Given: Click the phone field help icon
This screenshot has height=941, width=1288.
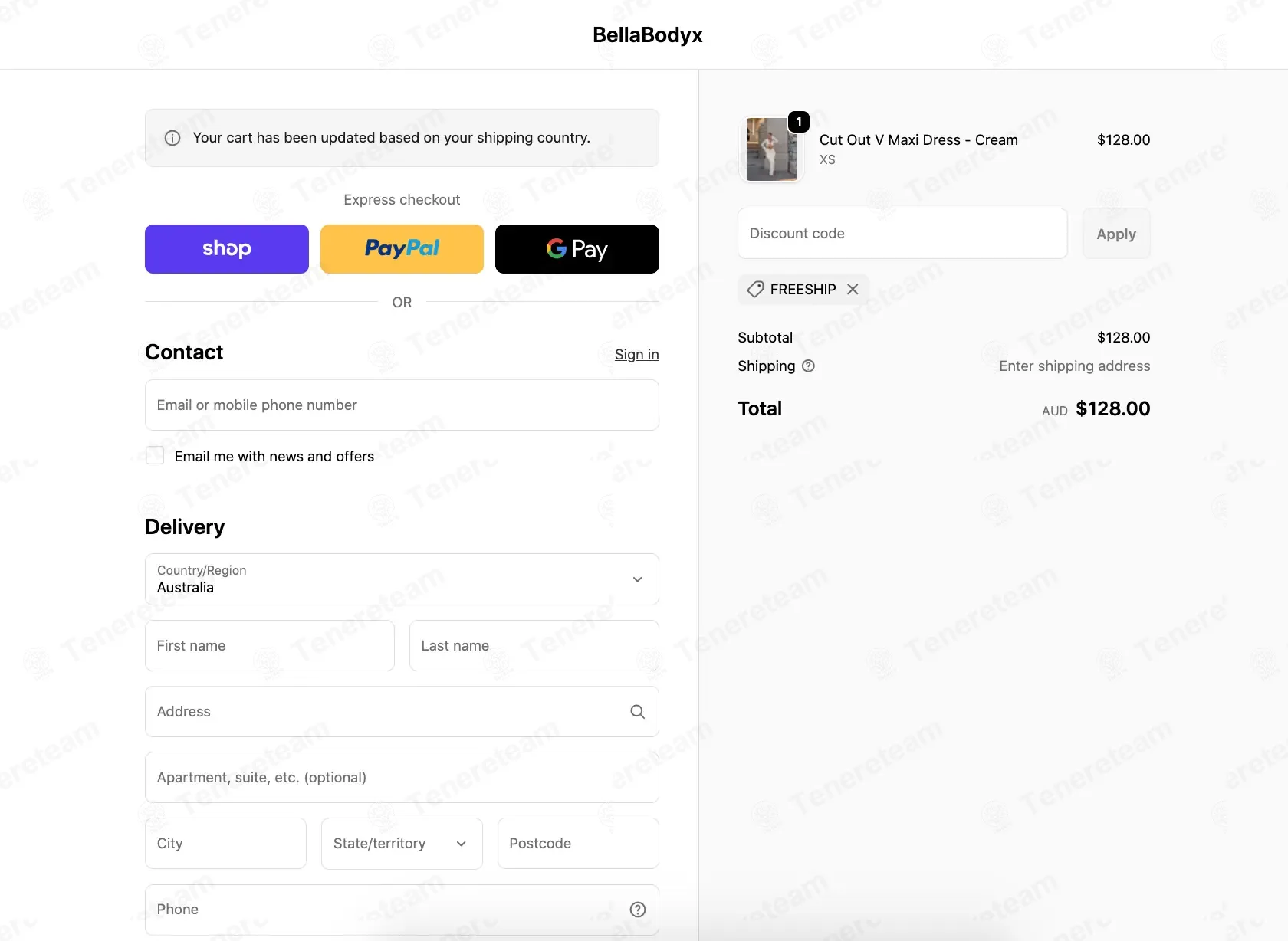Looking at the screenshot, I should (x=638, y=910).
